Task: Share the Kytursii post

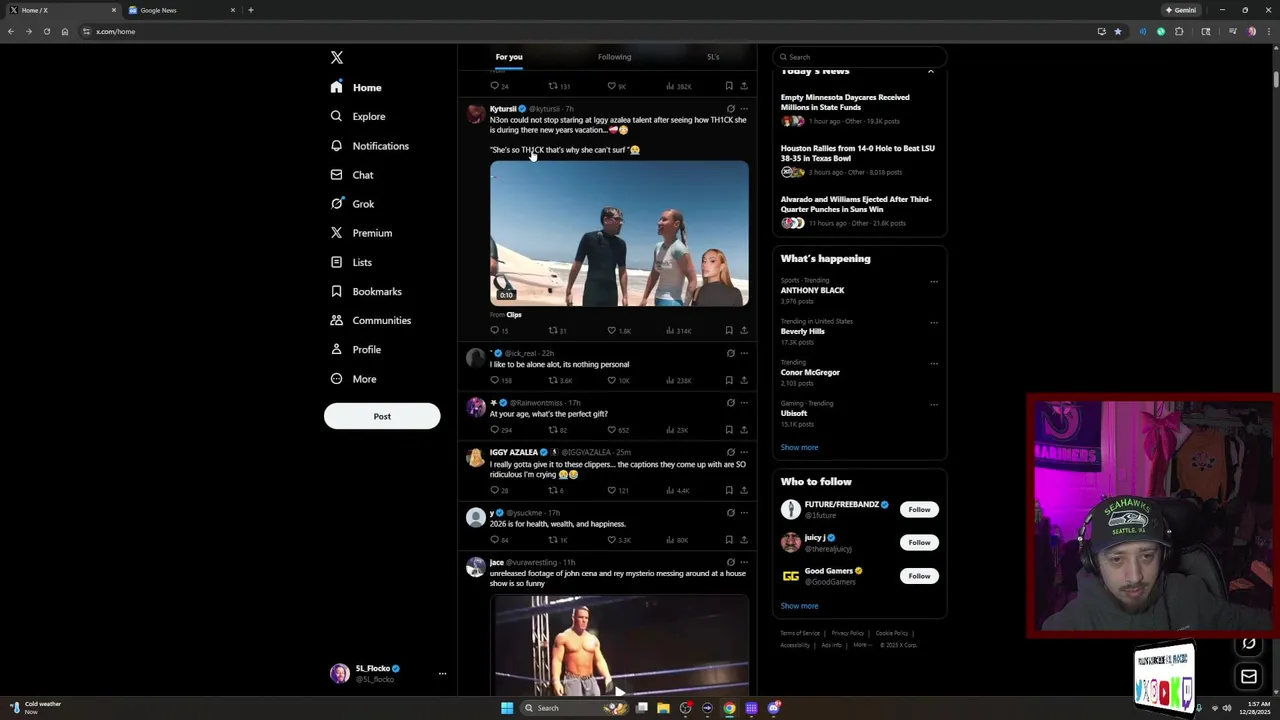Action: (x=743, y=330)
